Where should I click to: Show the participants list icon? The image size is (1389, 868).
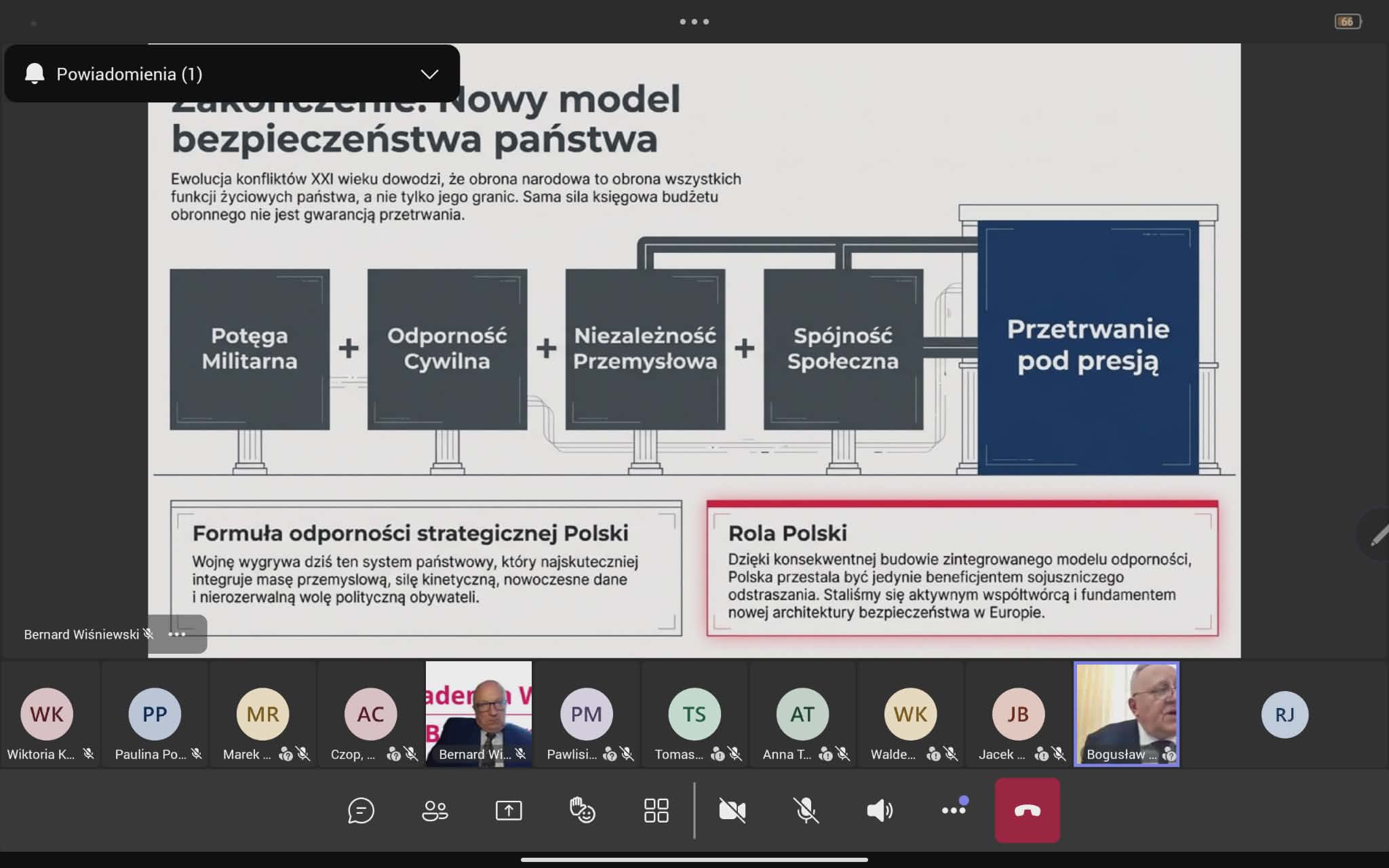click(435, 810)
